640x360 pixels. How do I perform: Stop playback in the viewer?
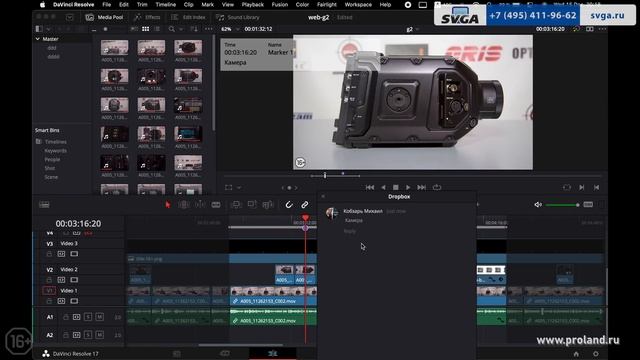point(395,187)
